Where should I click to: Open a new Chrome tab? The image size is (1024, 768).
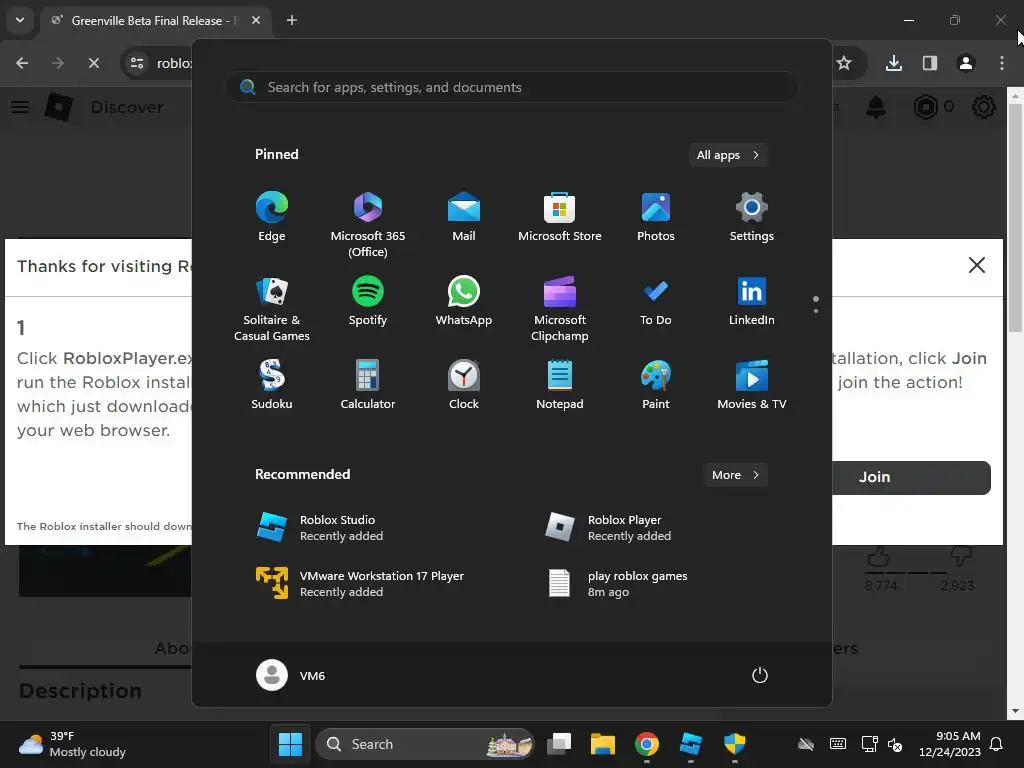(292, 20)
